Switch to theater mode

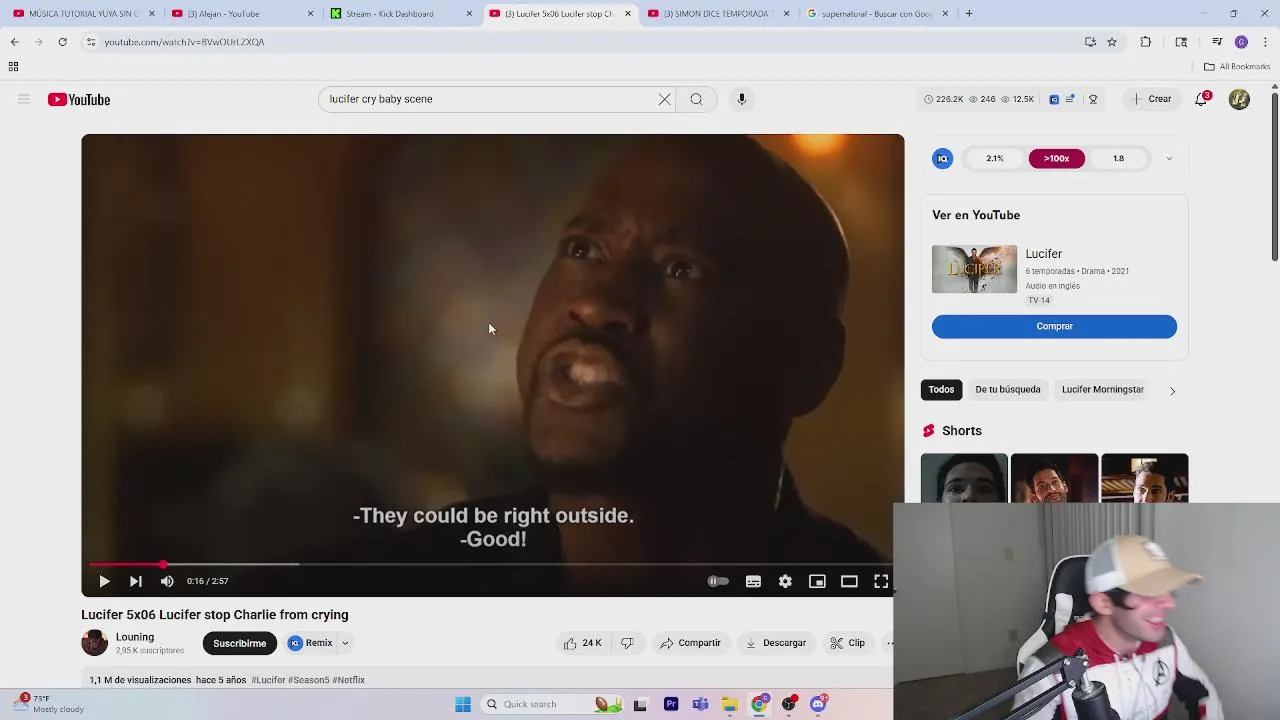pos(849,581)
